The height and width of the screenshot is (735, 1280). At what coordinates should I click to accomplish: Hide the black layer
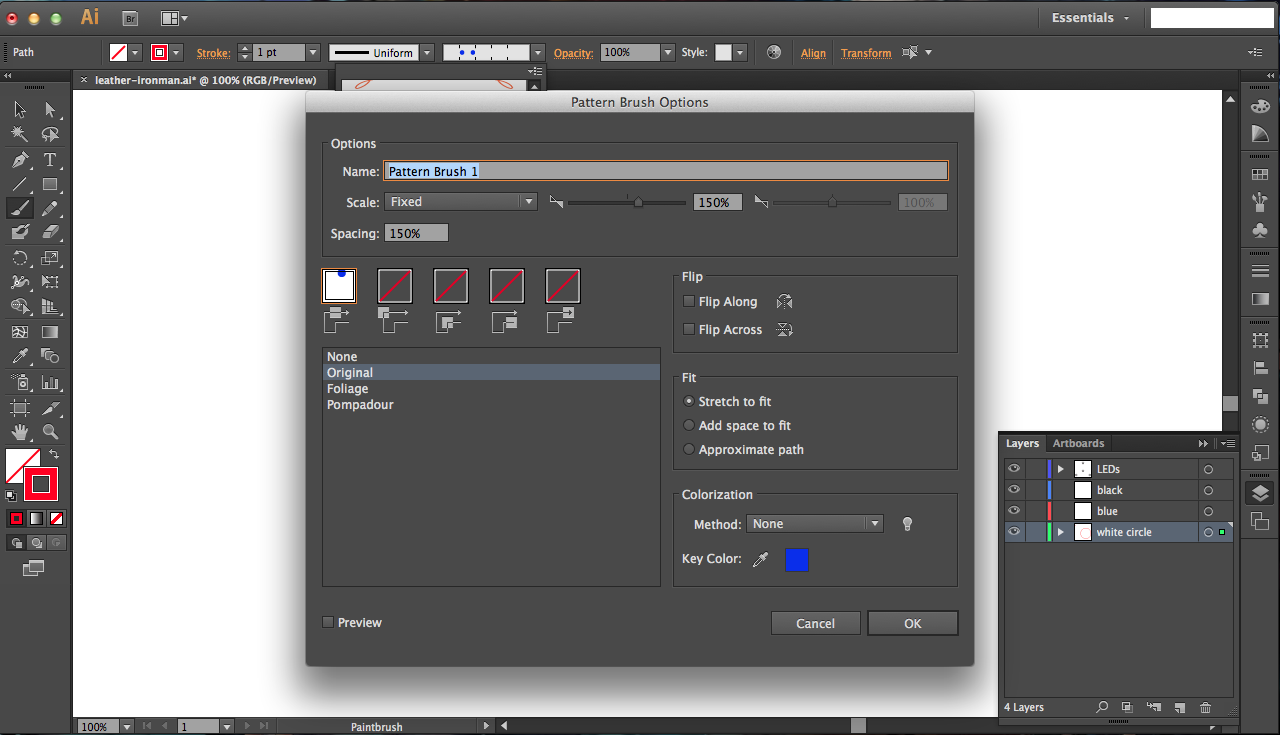coord(1014,490)
